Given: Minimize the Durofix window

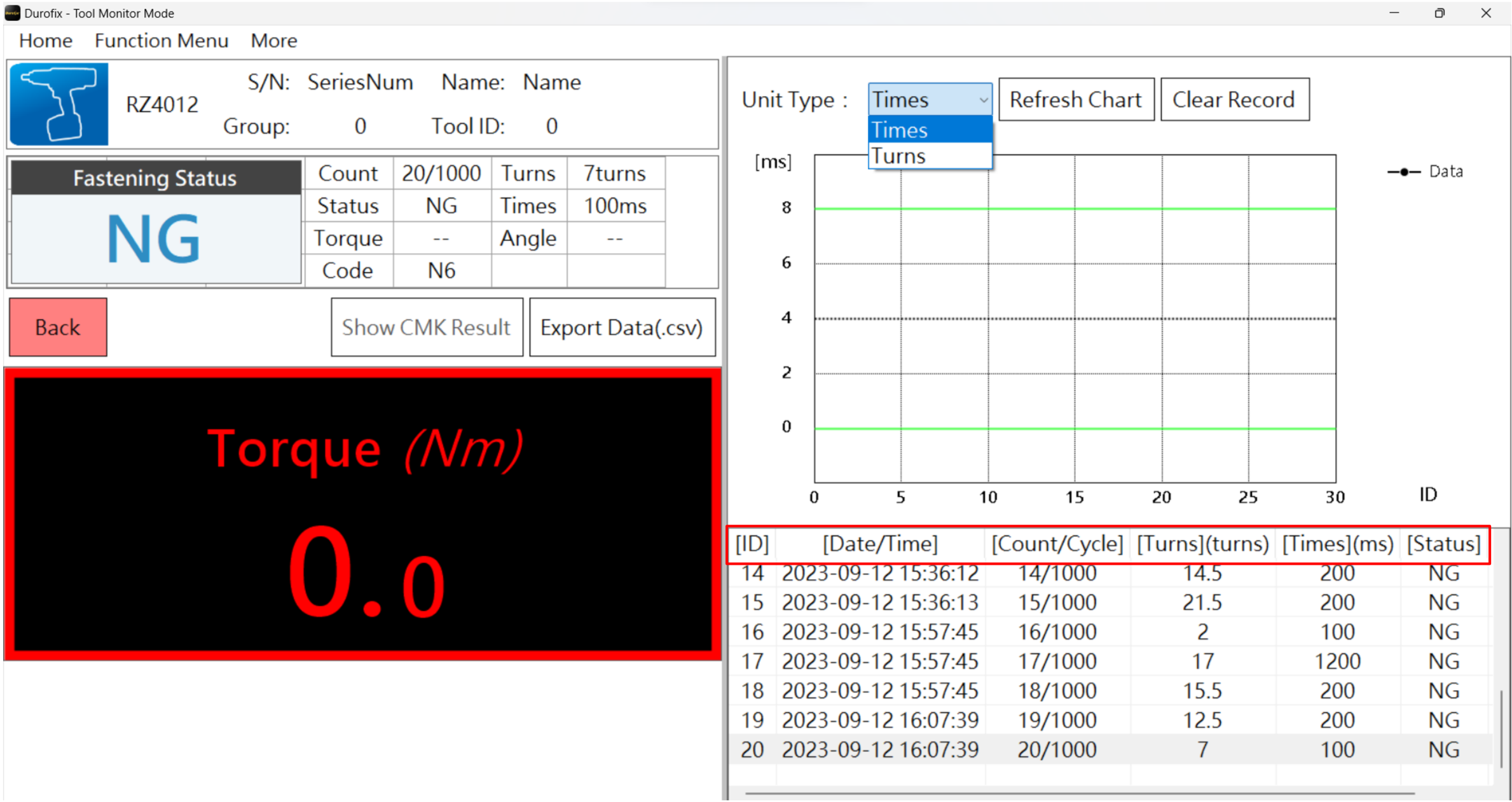Looking at the screenshot, I should click(1394, 13).
